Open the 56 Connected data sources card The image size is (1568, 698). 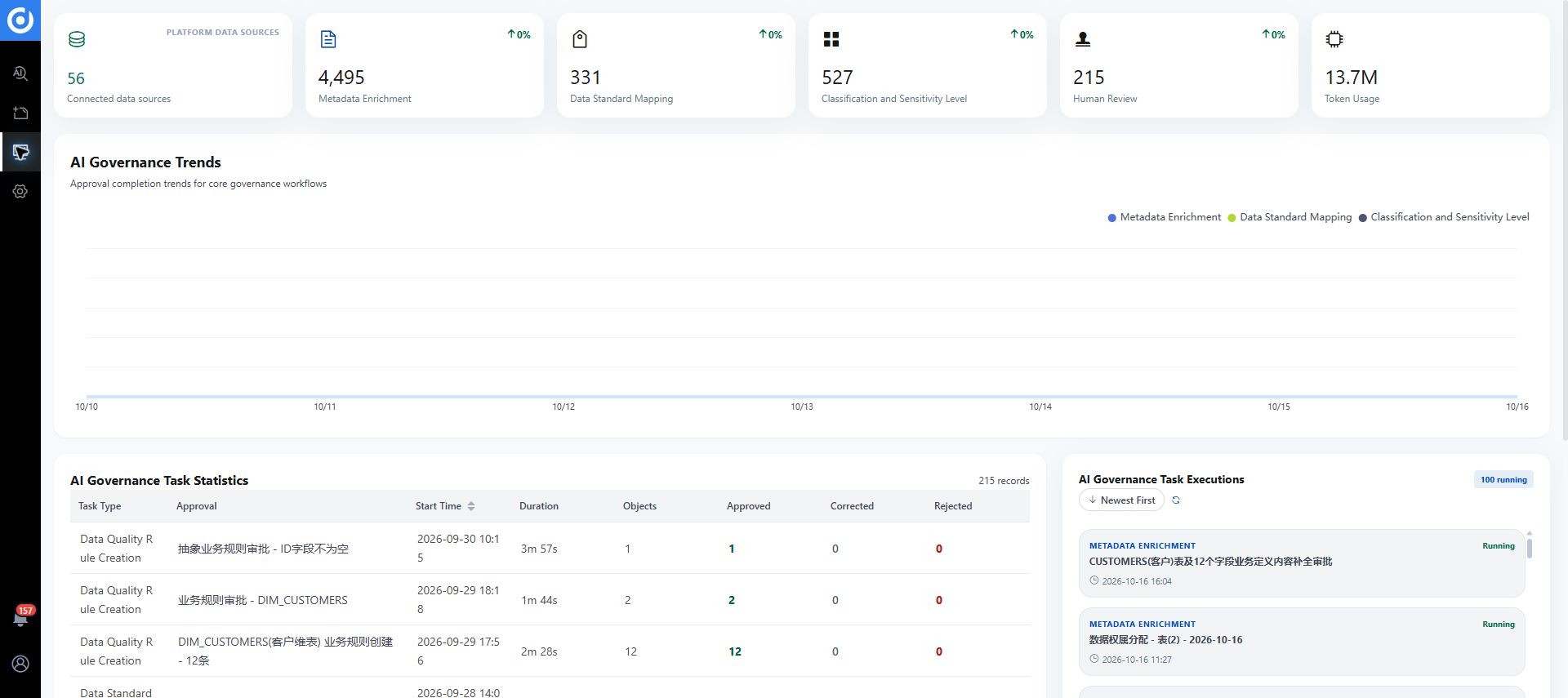click(x=173, y=65)
